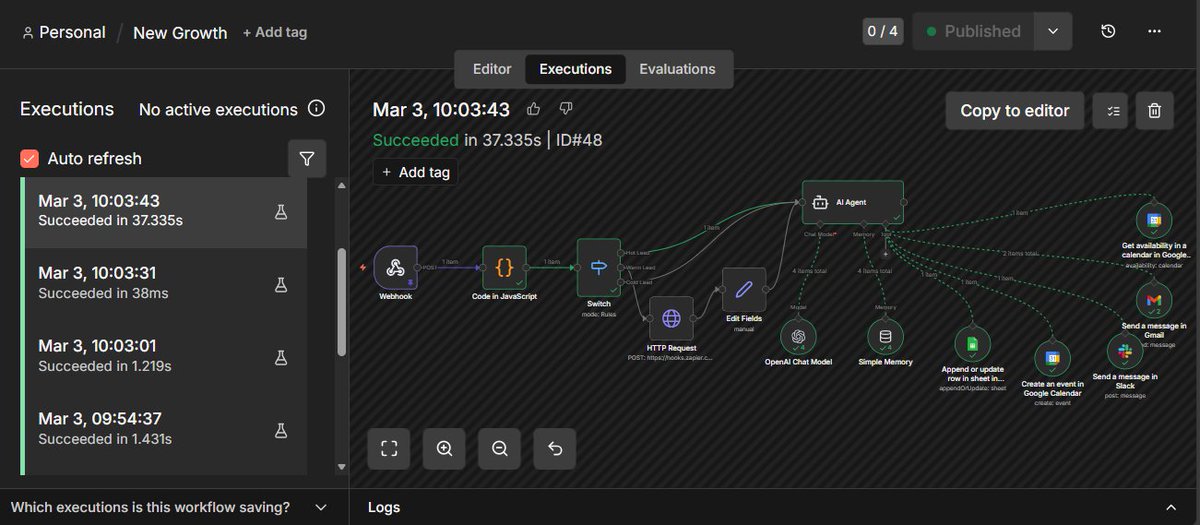Click flask icon on 09:54:37 execution

[x=281, y=430]
